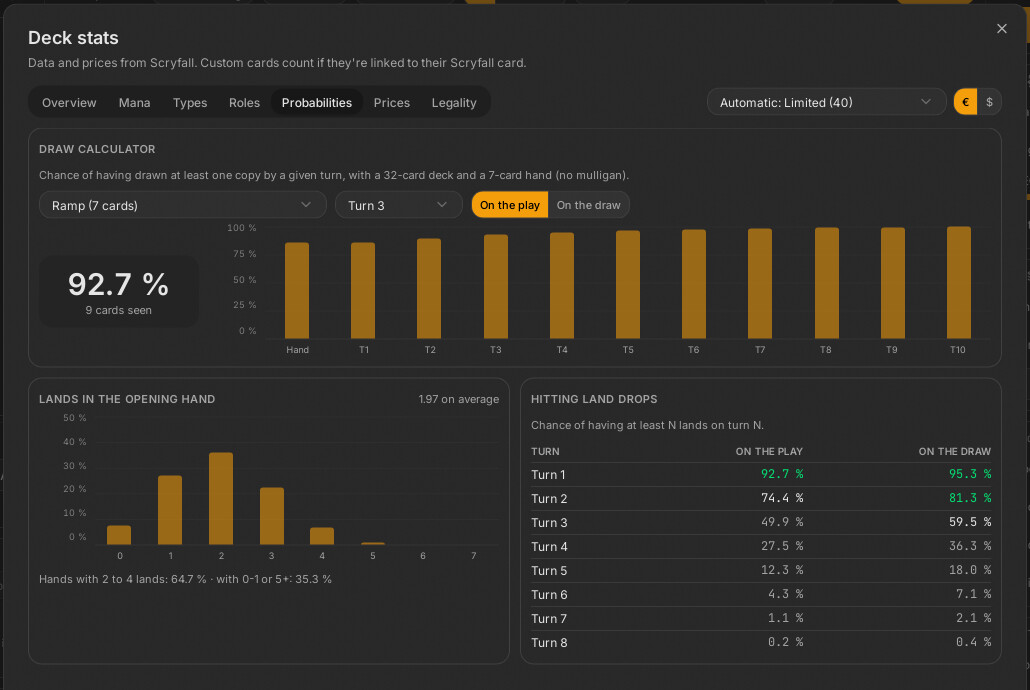Close the Deck stats dialog
The image size is (1030, 690).
pyautogui.click(x=1001, y=28)
